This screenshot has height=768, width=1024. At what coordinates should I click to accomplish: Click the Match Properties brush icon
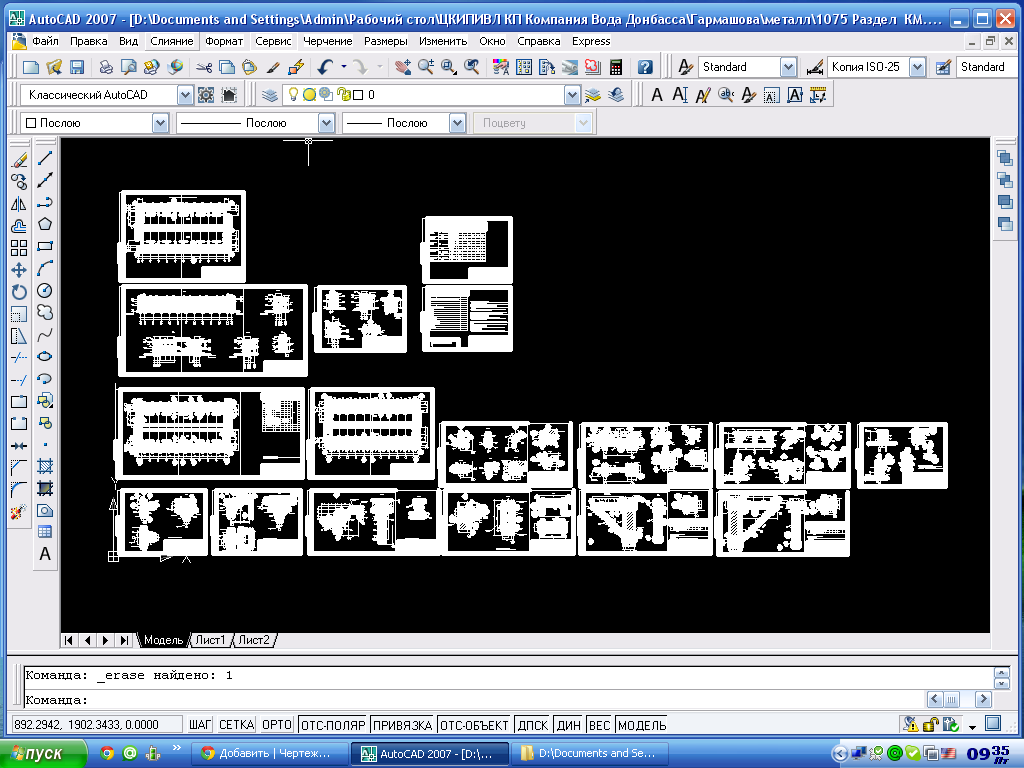(273, 67)
